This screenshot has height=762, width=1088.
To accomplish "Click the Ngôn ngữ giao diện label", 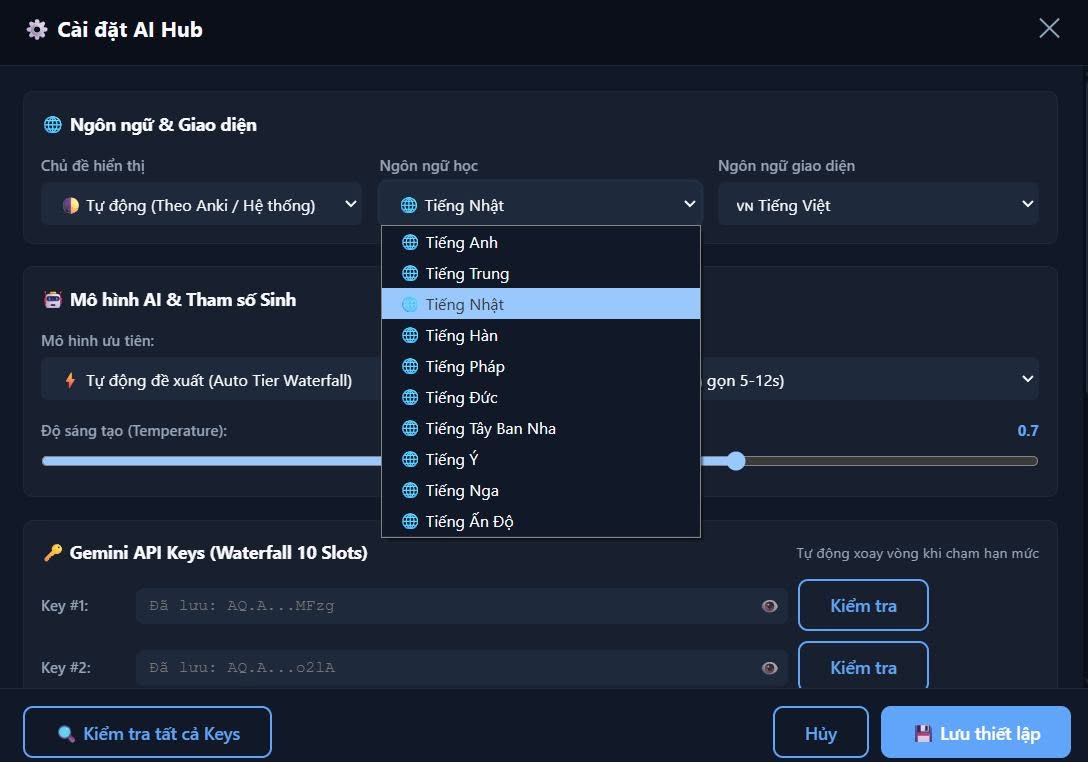I will click(786, 166).
